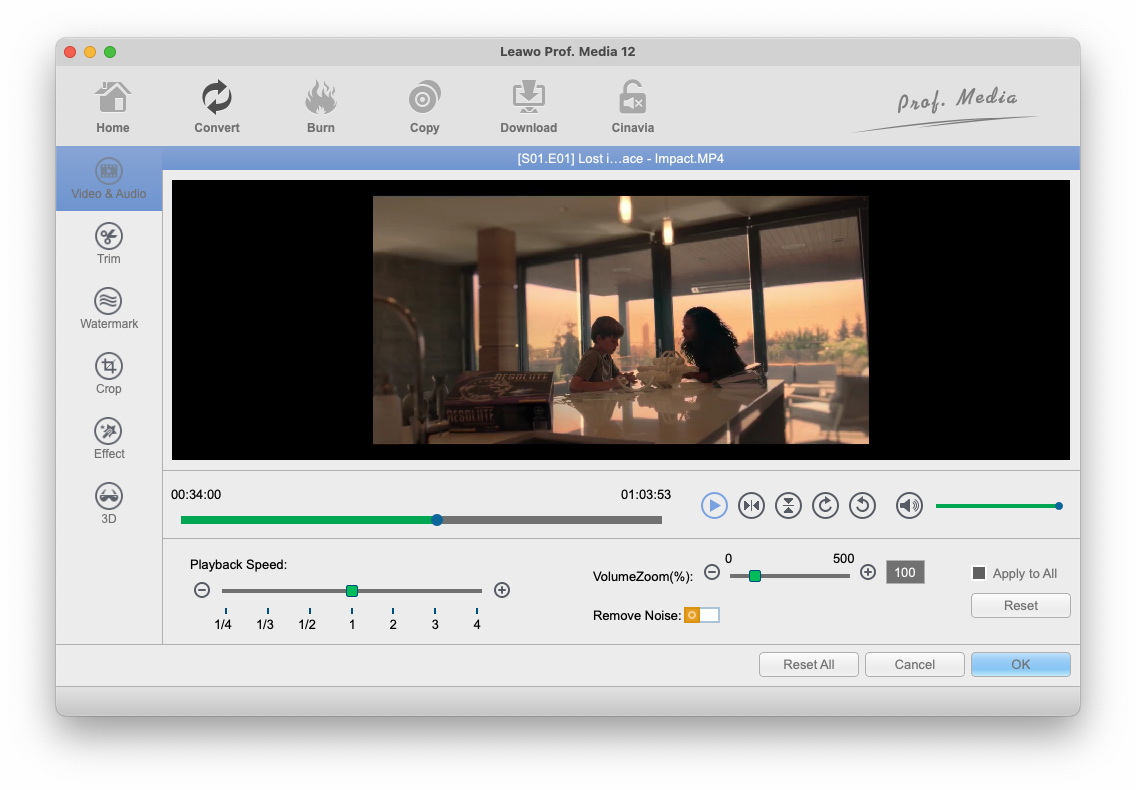Click the Reset All button
The width and height of the screenshot is (1136, 790).
(x=808, y=664)
